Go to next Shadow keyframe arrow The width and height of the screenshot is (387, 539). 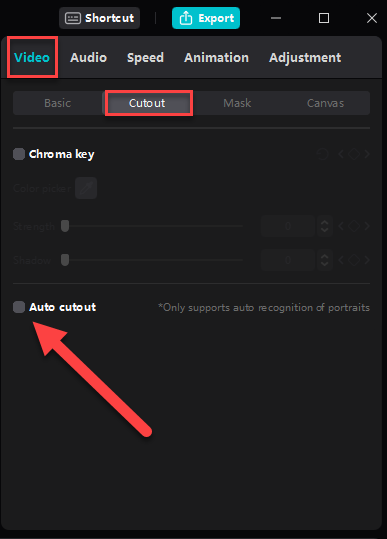(x=367, y=260)
